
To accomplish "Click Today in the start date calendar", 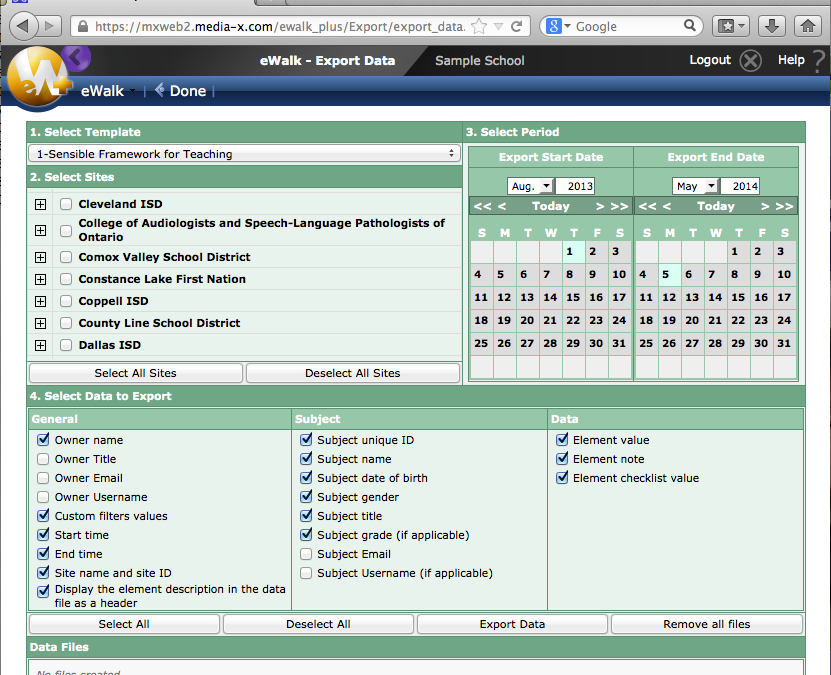I will (551, 206).
